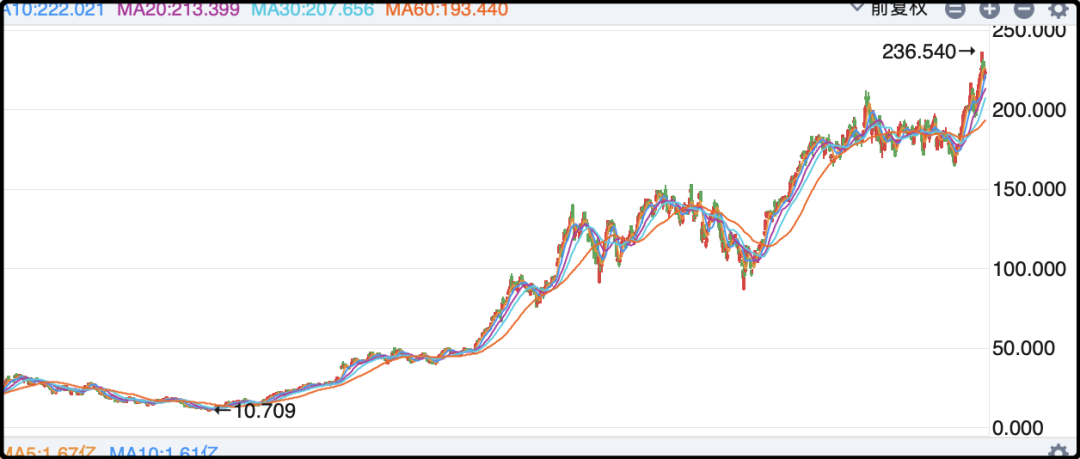The width and height of the screenshot is (1080, 459).
Task: Click the 200.000 price axis label
Action: point(1030,110)
